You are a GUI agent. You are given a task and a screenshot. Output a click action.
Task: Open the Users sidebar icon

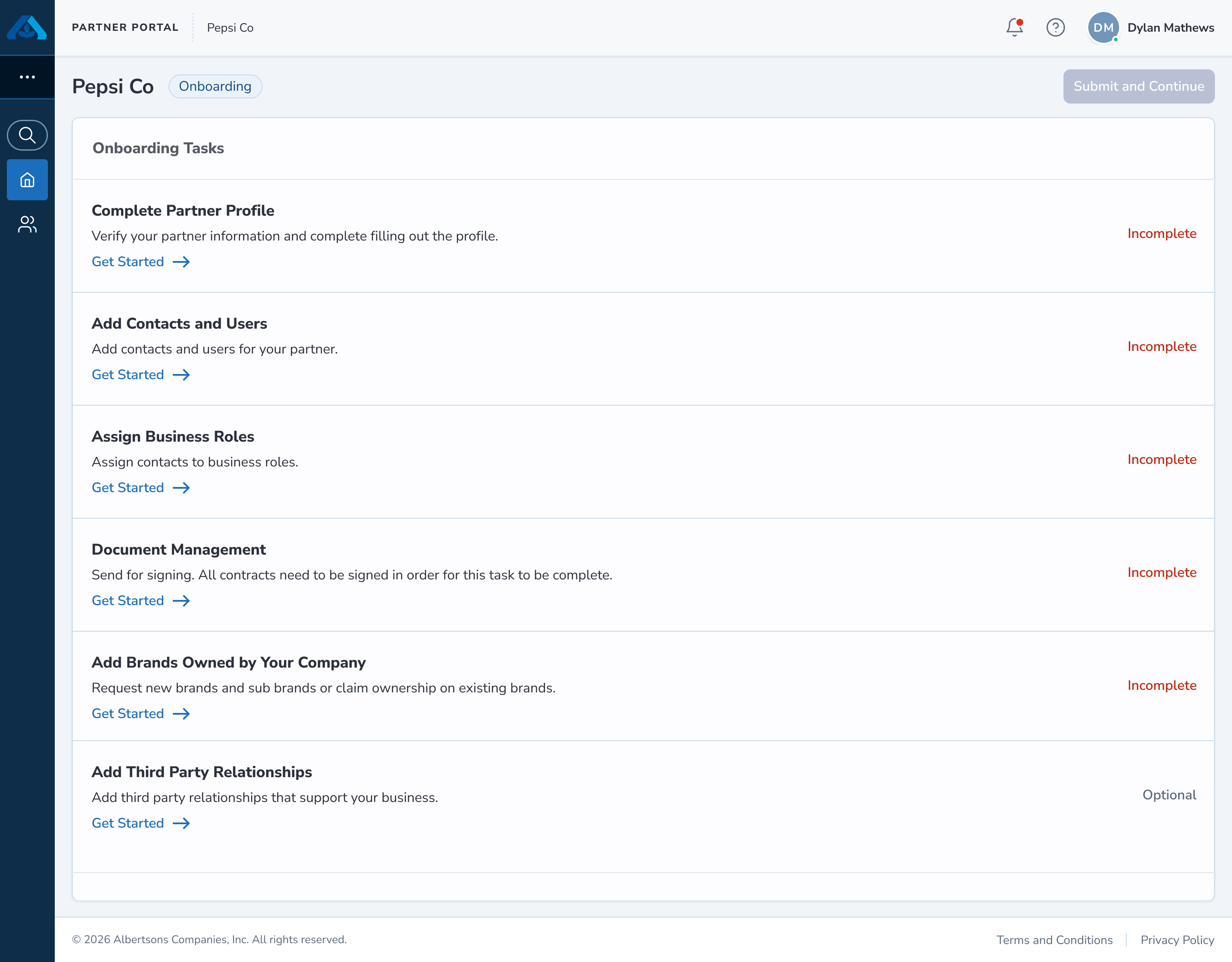pos(27,225)
